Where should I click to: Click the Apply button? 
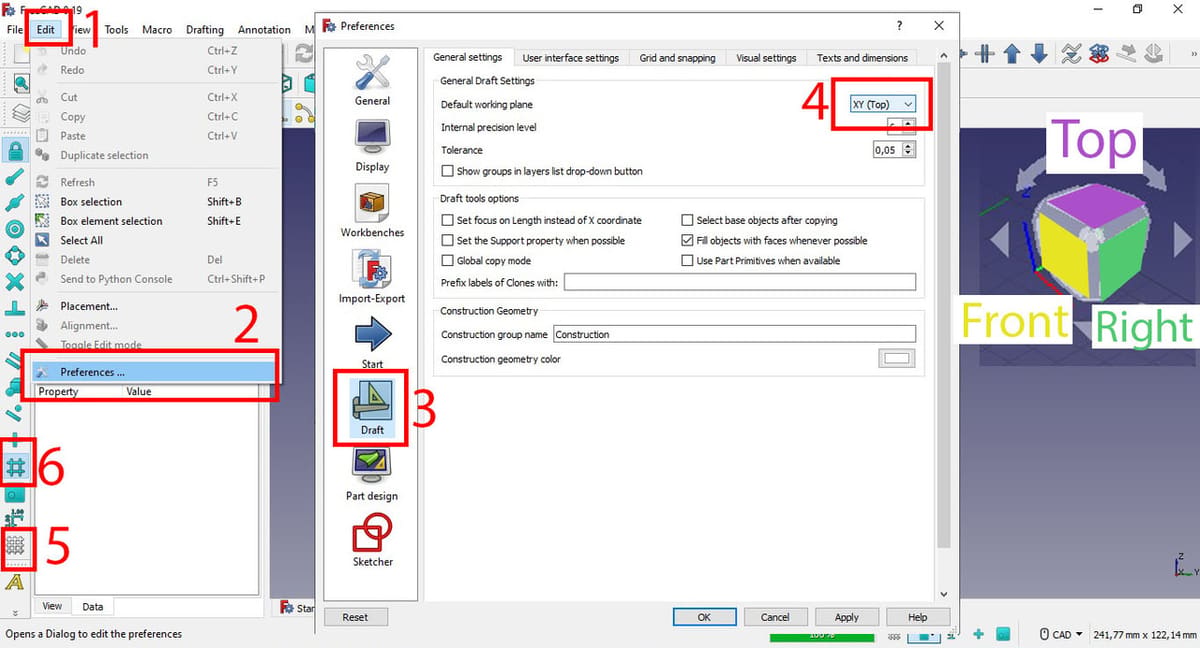[846, 617]
